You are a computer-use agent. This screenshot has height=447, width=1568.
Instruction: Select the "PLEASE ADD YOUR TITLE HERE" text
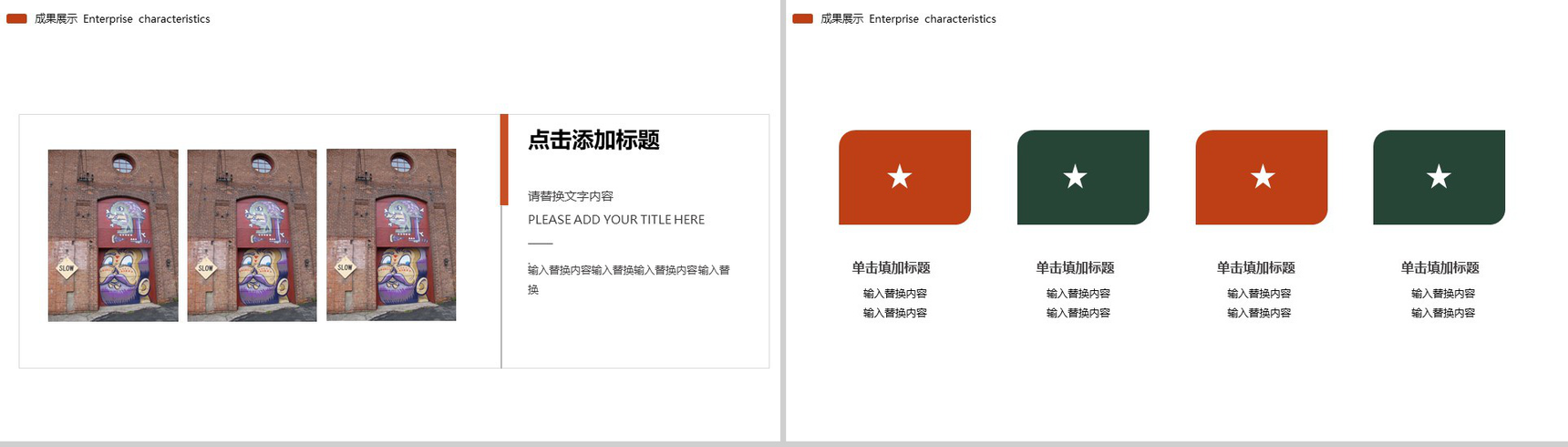616,220
